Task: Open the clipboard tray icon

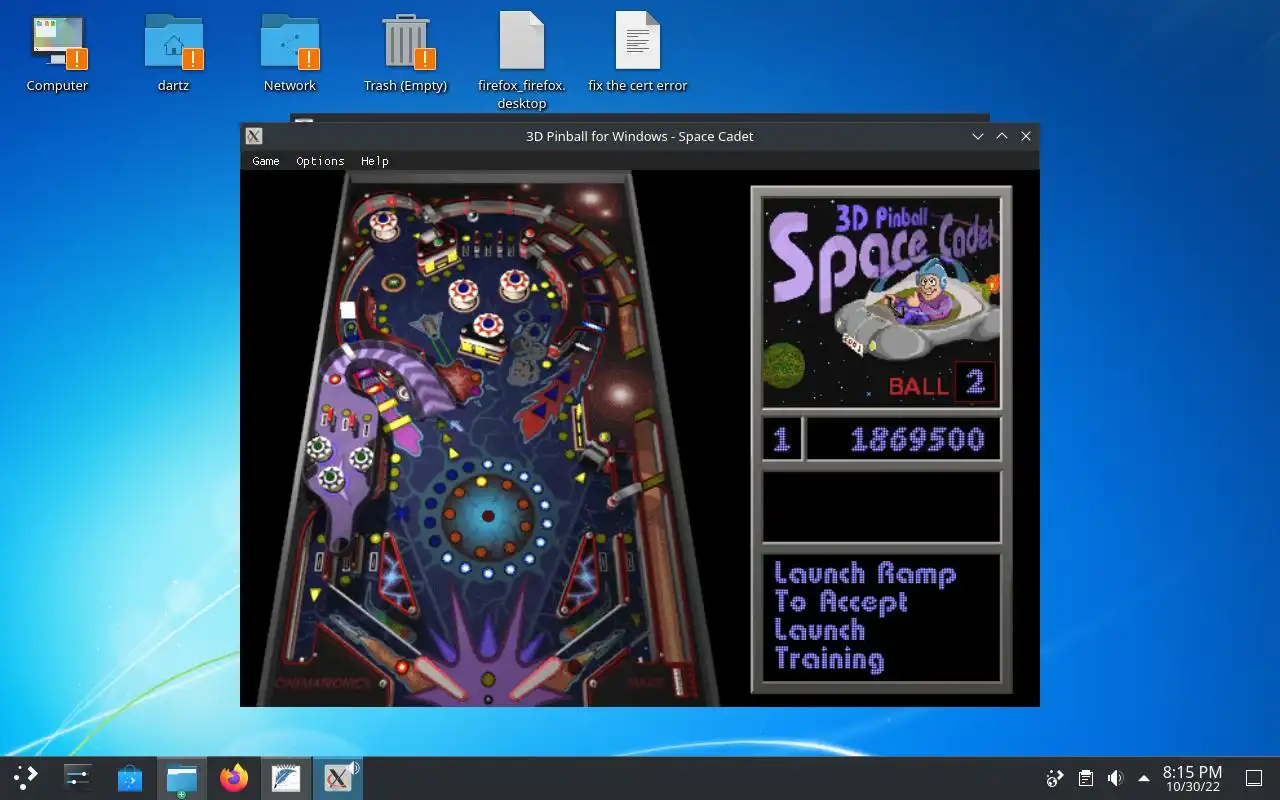Action: click(x=1085, y=778)
